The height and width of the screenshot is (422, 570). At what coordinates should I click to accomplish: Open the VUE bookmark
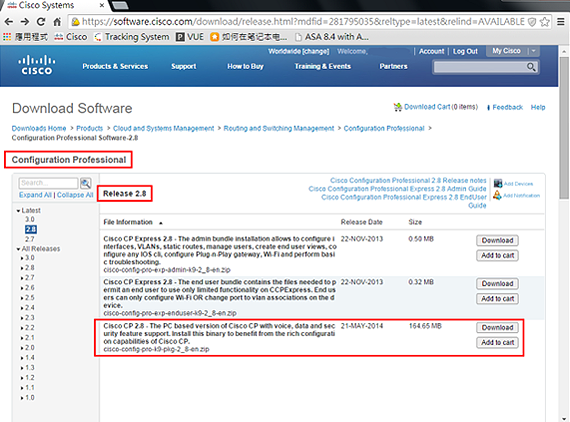(190, 37)
